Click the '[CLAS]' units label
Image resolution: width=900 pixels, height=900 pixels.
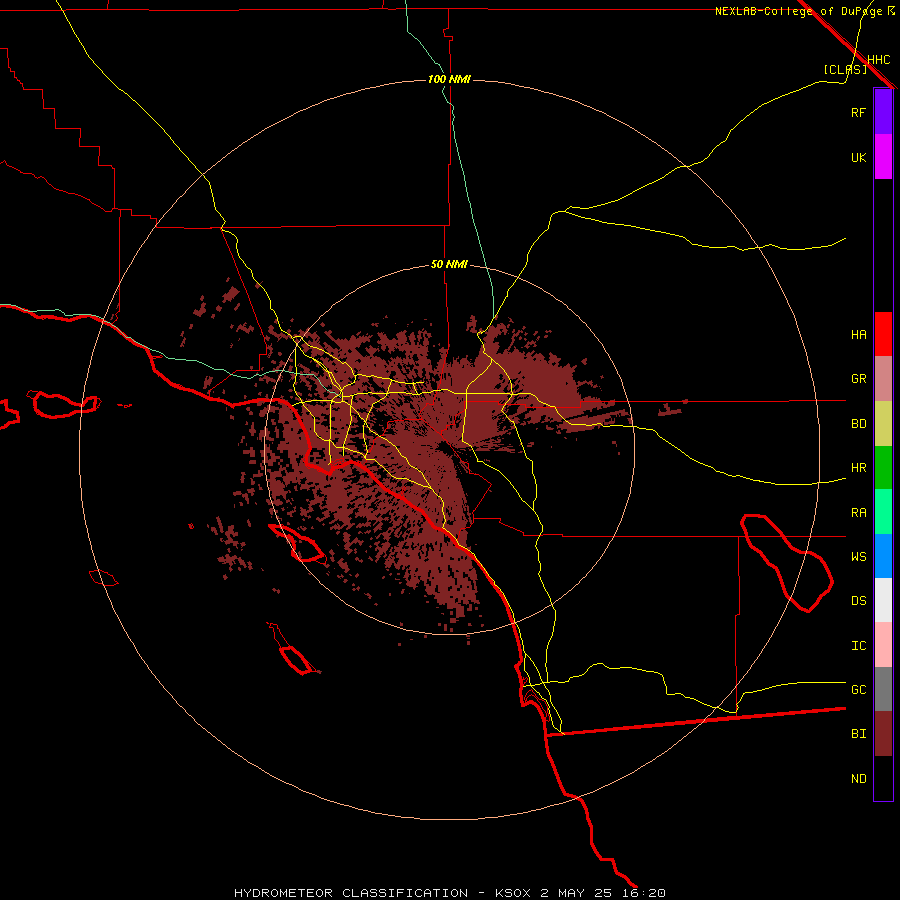click(845, 69)
